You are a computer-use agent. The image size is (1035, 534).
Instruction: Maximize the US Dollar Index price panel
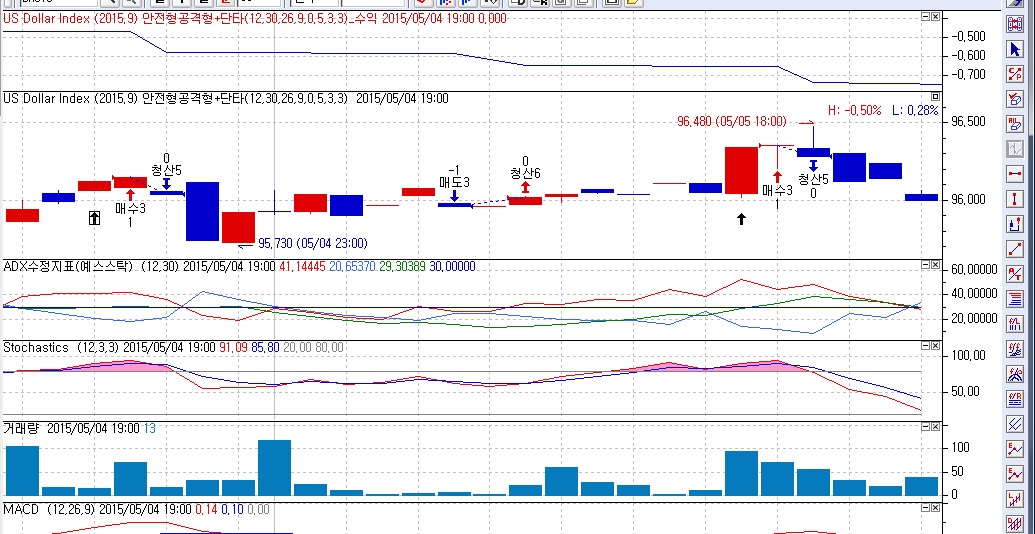pos(935,97)
